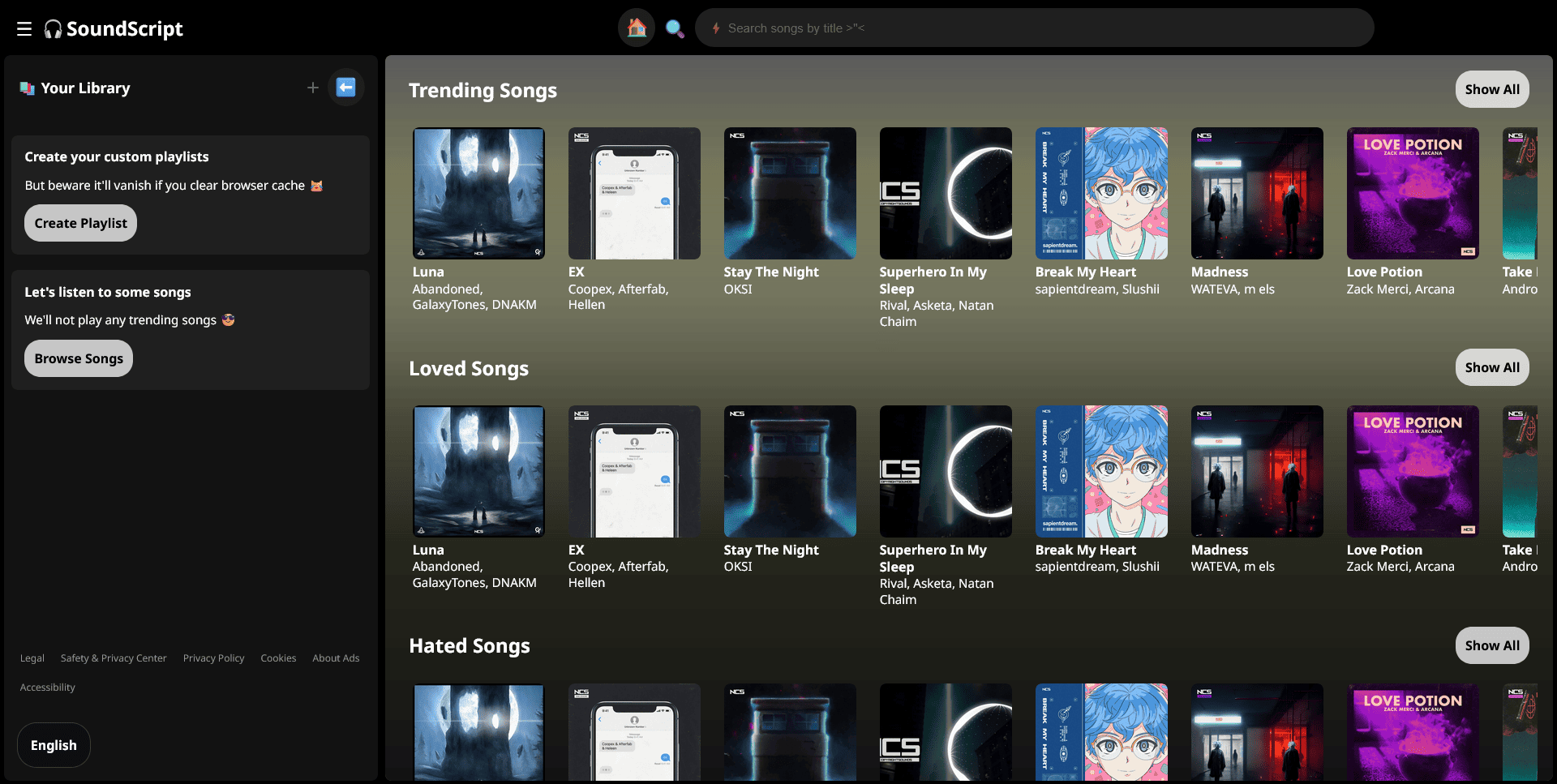This screenshot has width=1557, height=784.
Task: Click the SoundScript headphones logo
Action: coord(53,29)
